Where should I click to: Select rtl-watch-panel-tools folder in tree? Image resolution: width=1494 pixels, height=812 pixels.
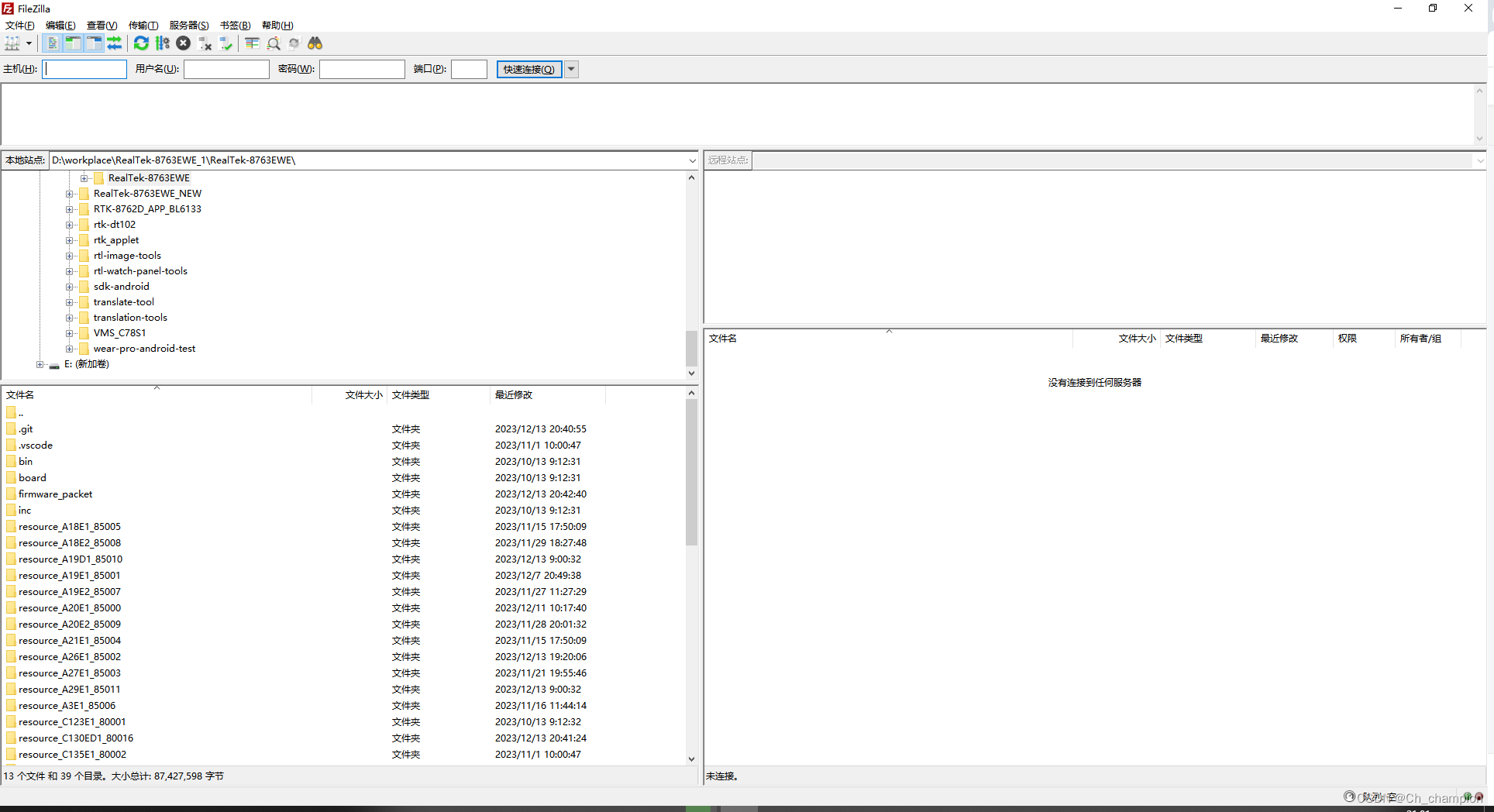coord(140,271)
